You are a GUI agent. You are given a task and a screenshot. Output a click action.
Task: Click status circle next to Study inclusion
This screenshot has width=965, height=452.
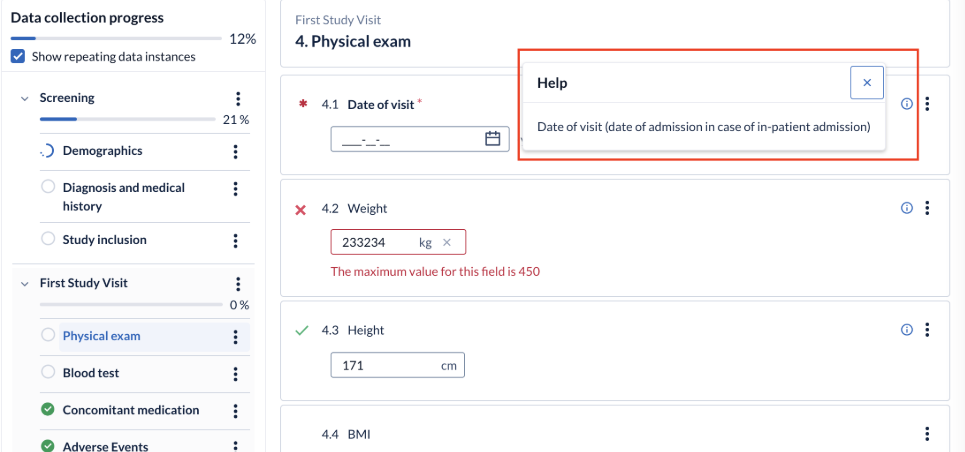pyautogui.click(x=48, y=238)
